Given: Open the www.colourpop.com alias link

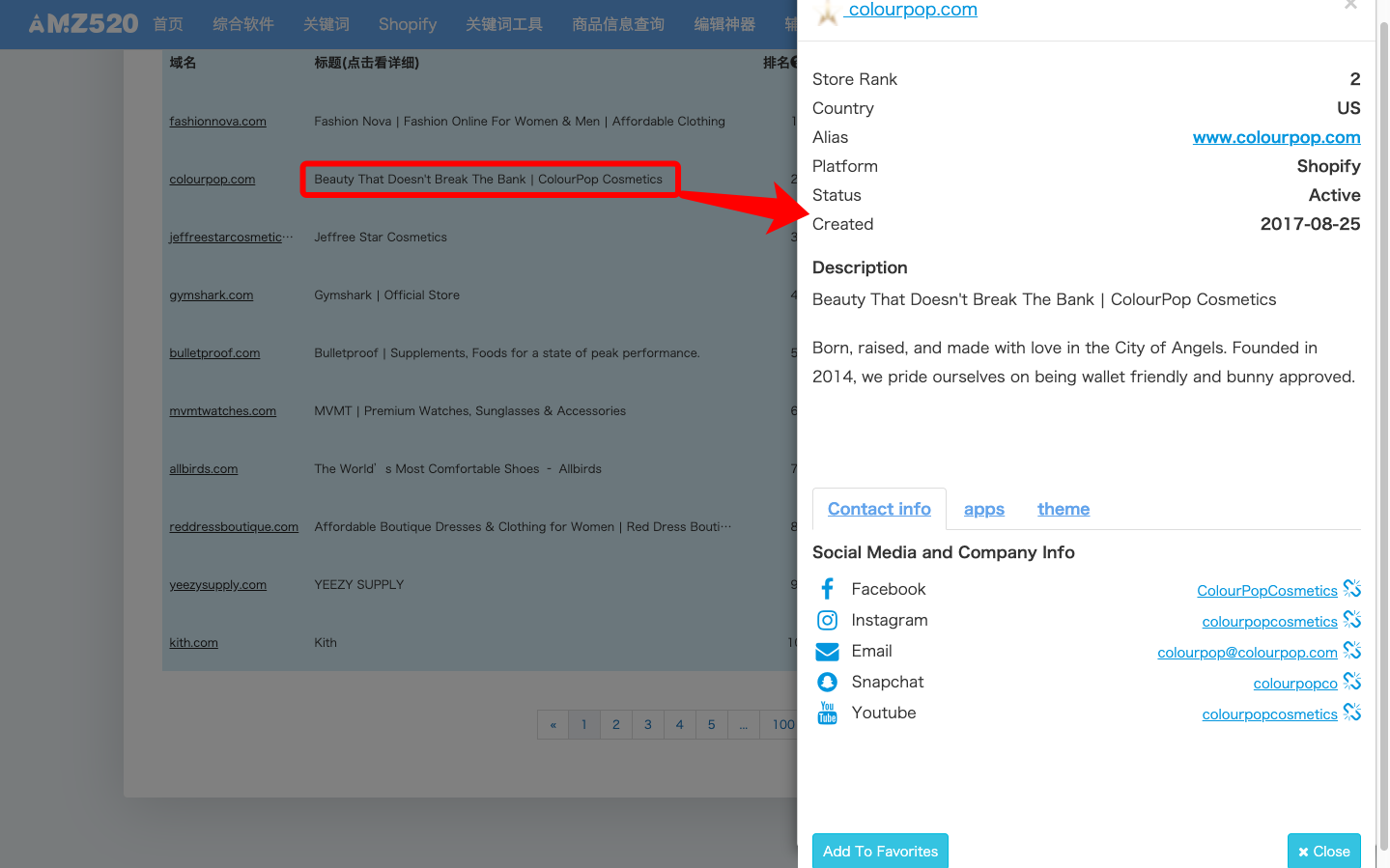Looking at the screenshot, I should (x=1276, y=137).
